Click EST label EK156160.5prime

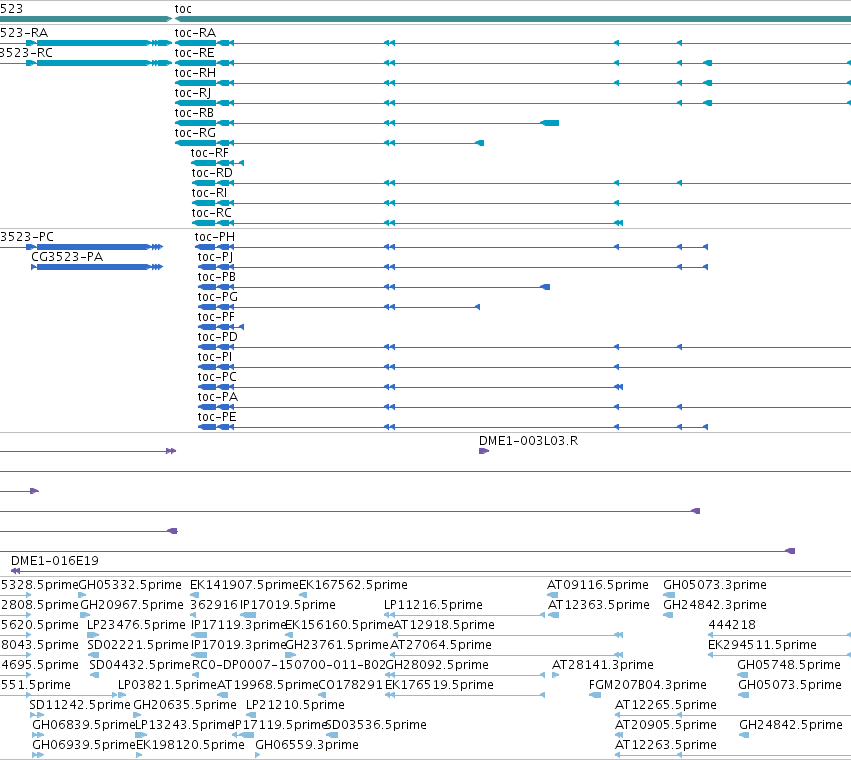tap(339, 625)
